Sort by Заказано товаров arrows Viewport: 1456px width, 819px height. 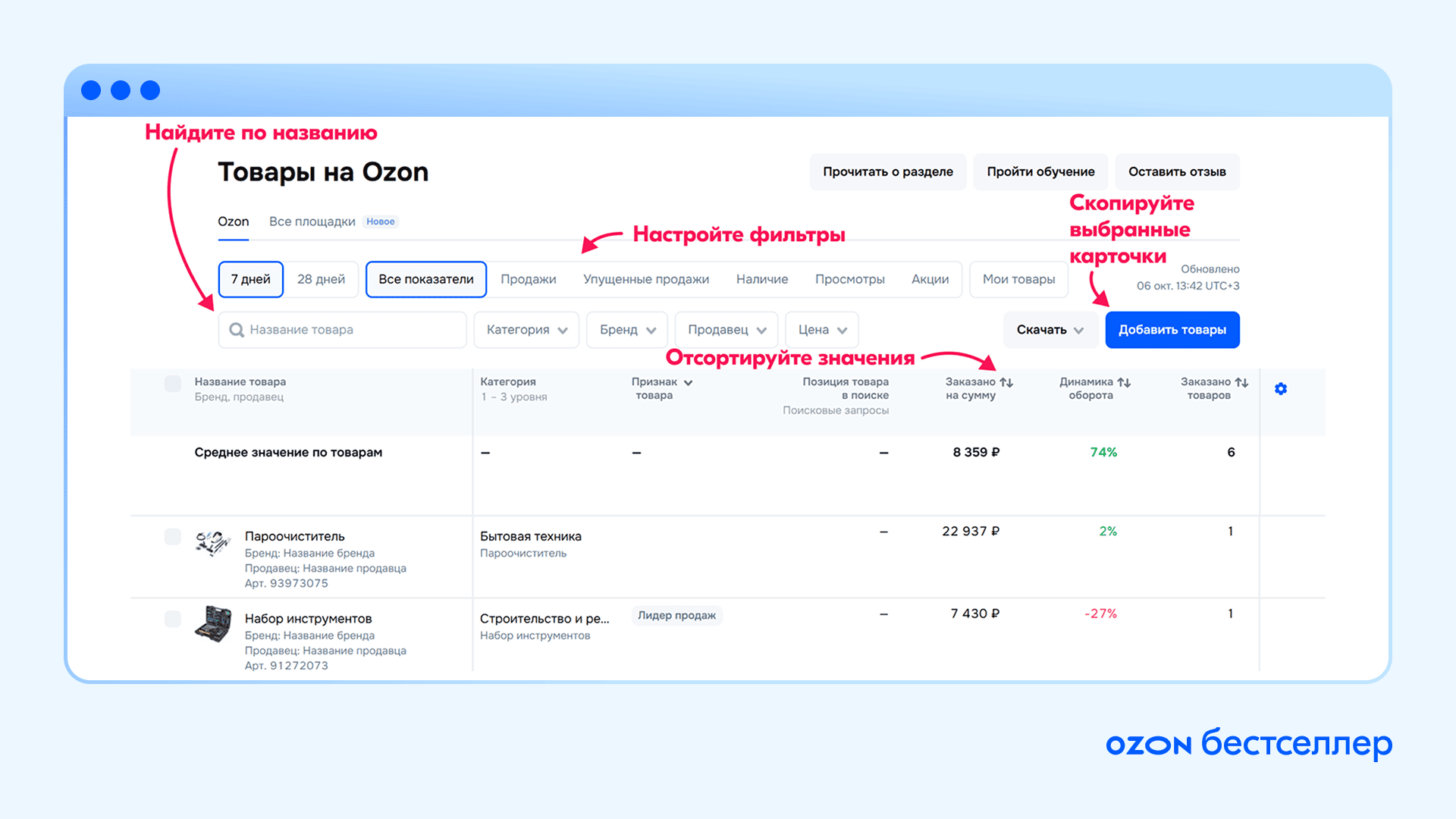1241,382
